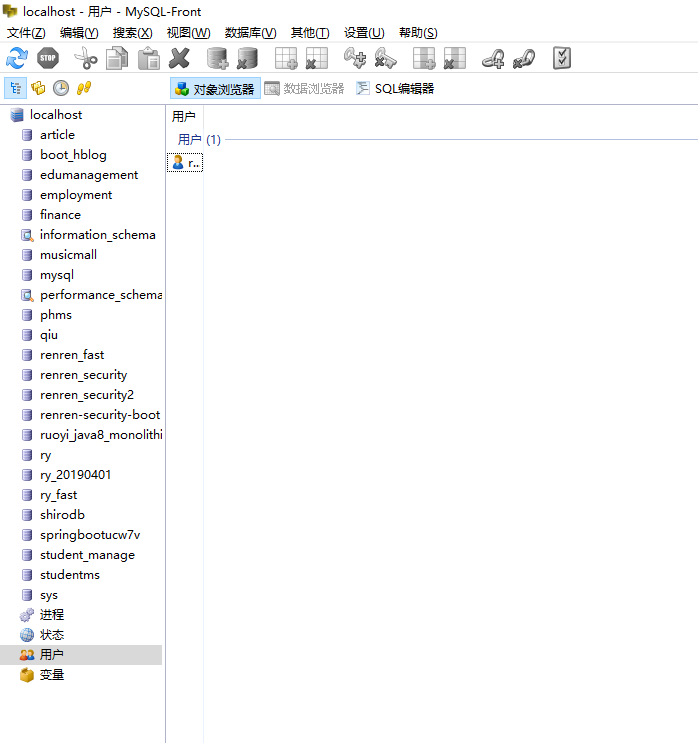Click the Delete table icon
This screenshot has height=743, width=698.
tap(317, 58)
